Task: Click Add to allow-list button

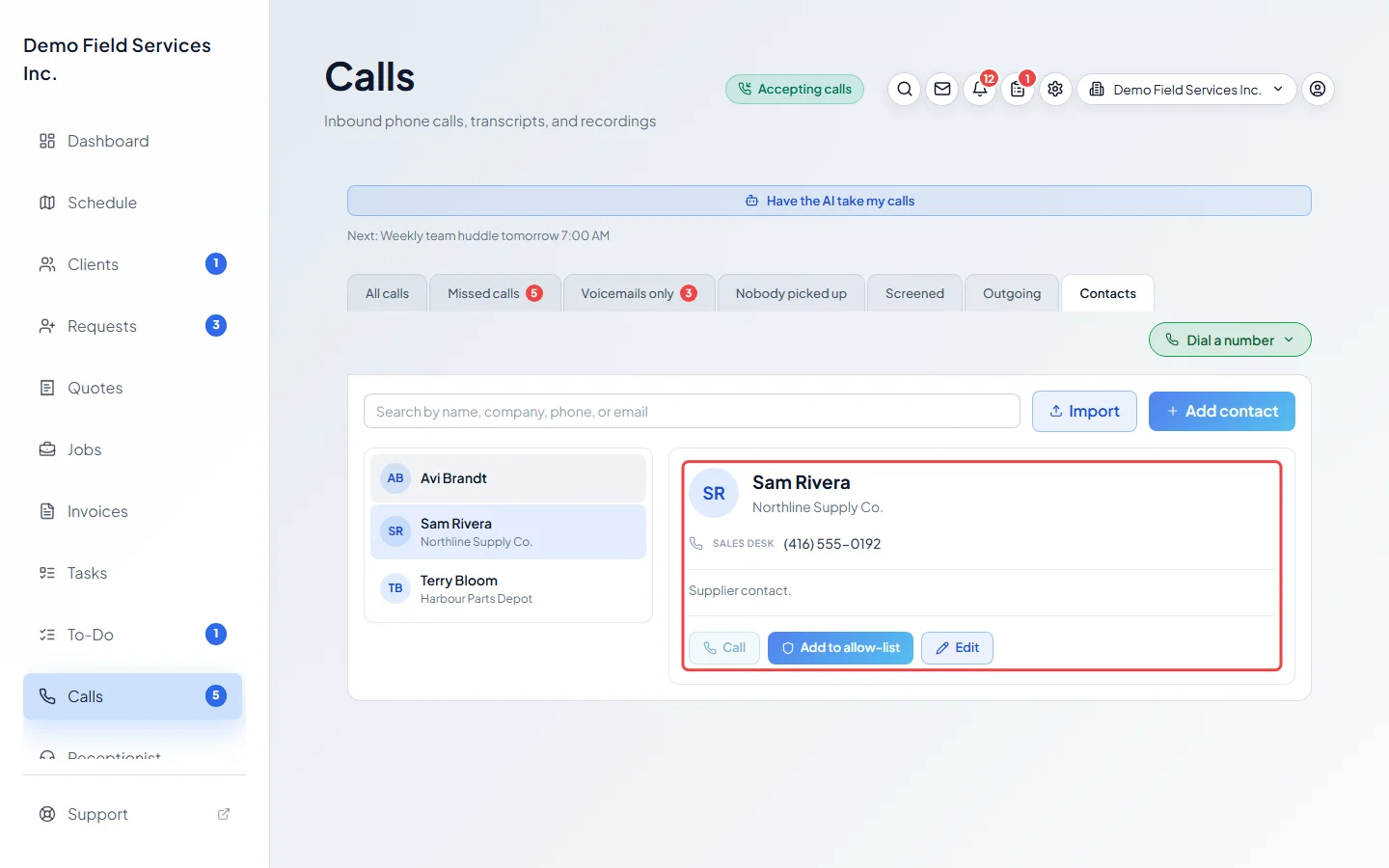Action: point(840,648)
